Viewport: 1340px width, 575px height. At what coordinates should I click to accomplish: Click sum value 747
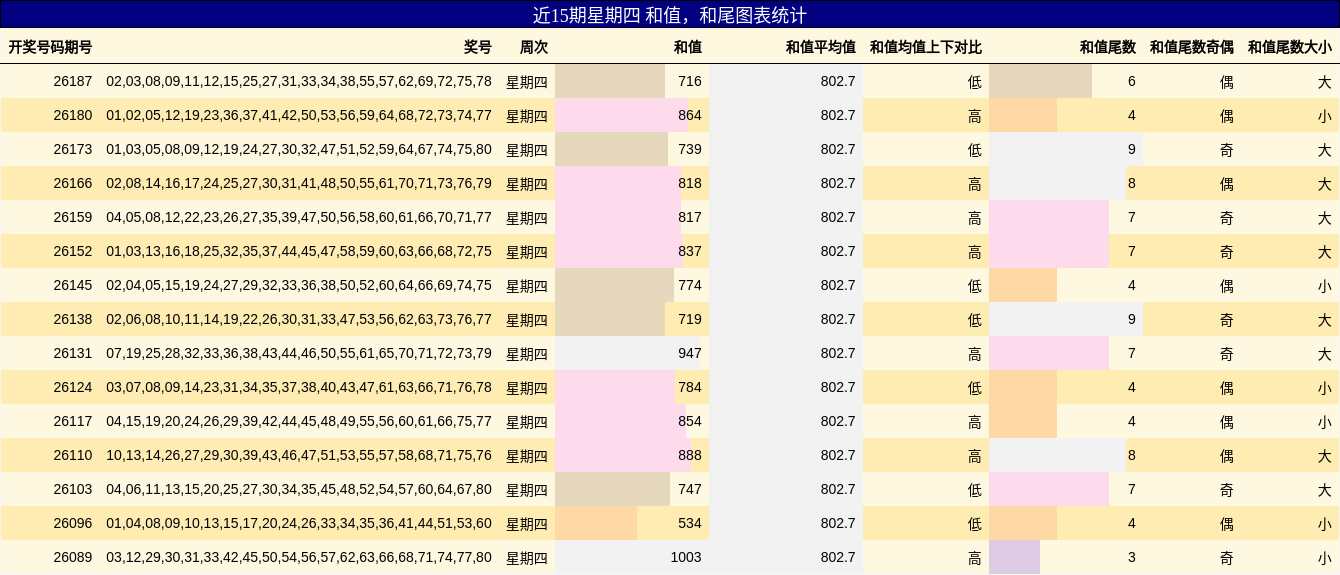(690, 489)
